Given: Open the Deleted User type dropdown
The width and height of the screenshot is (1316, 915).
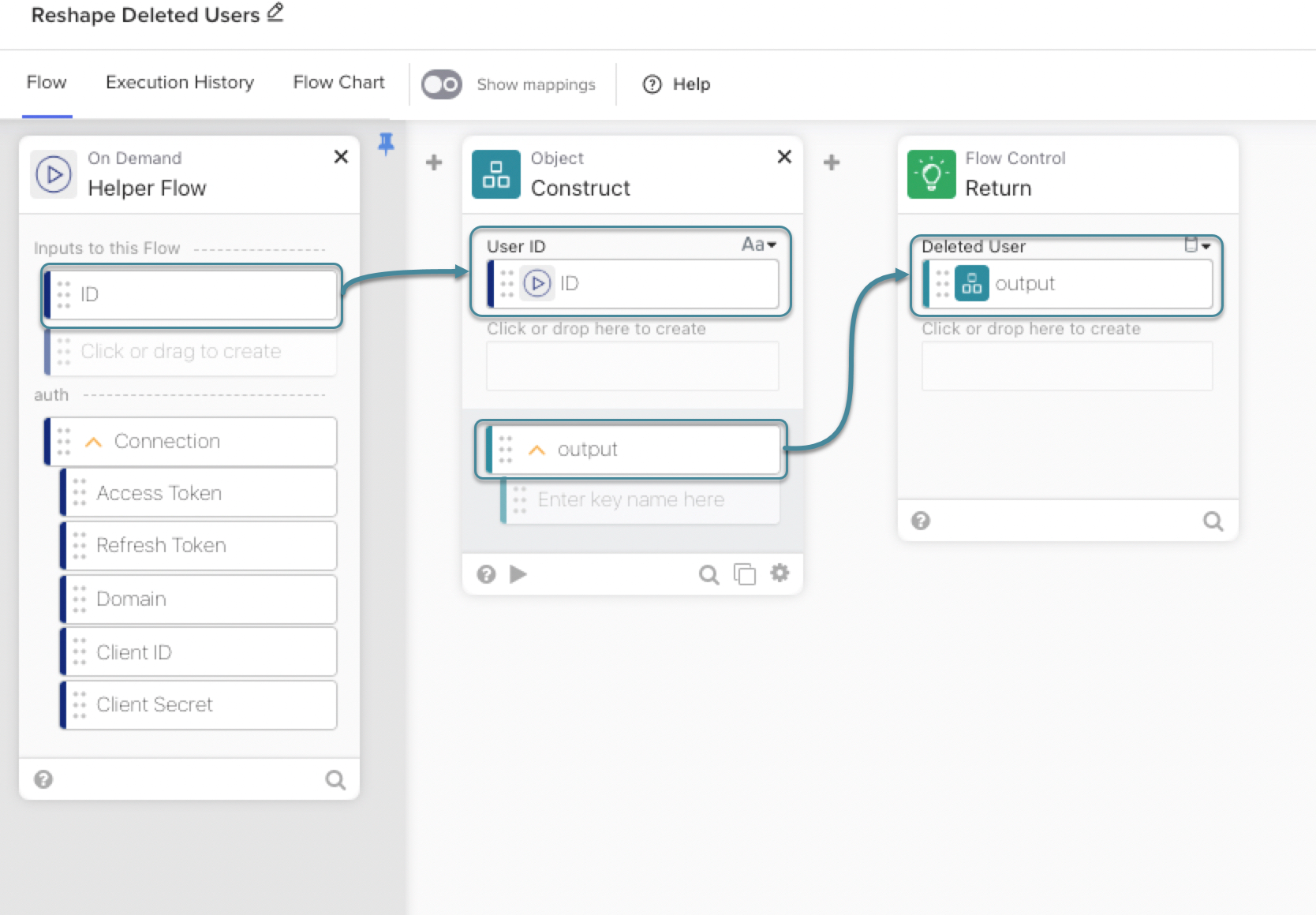Looking at the screenshot, I should pyautogui.click(x=1197, y=245).
